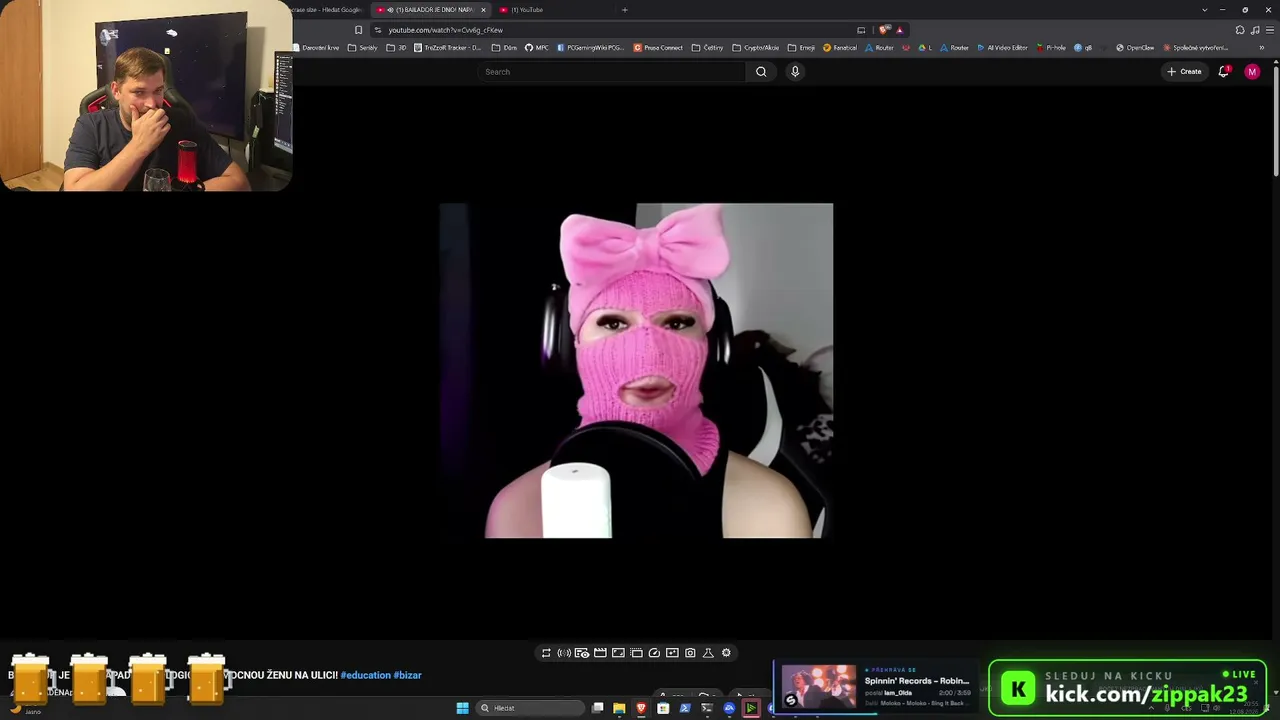
Task: Open the Fanatical bookmark
Action: pyautogui.click(x=840, y=48)
